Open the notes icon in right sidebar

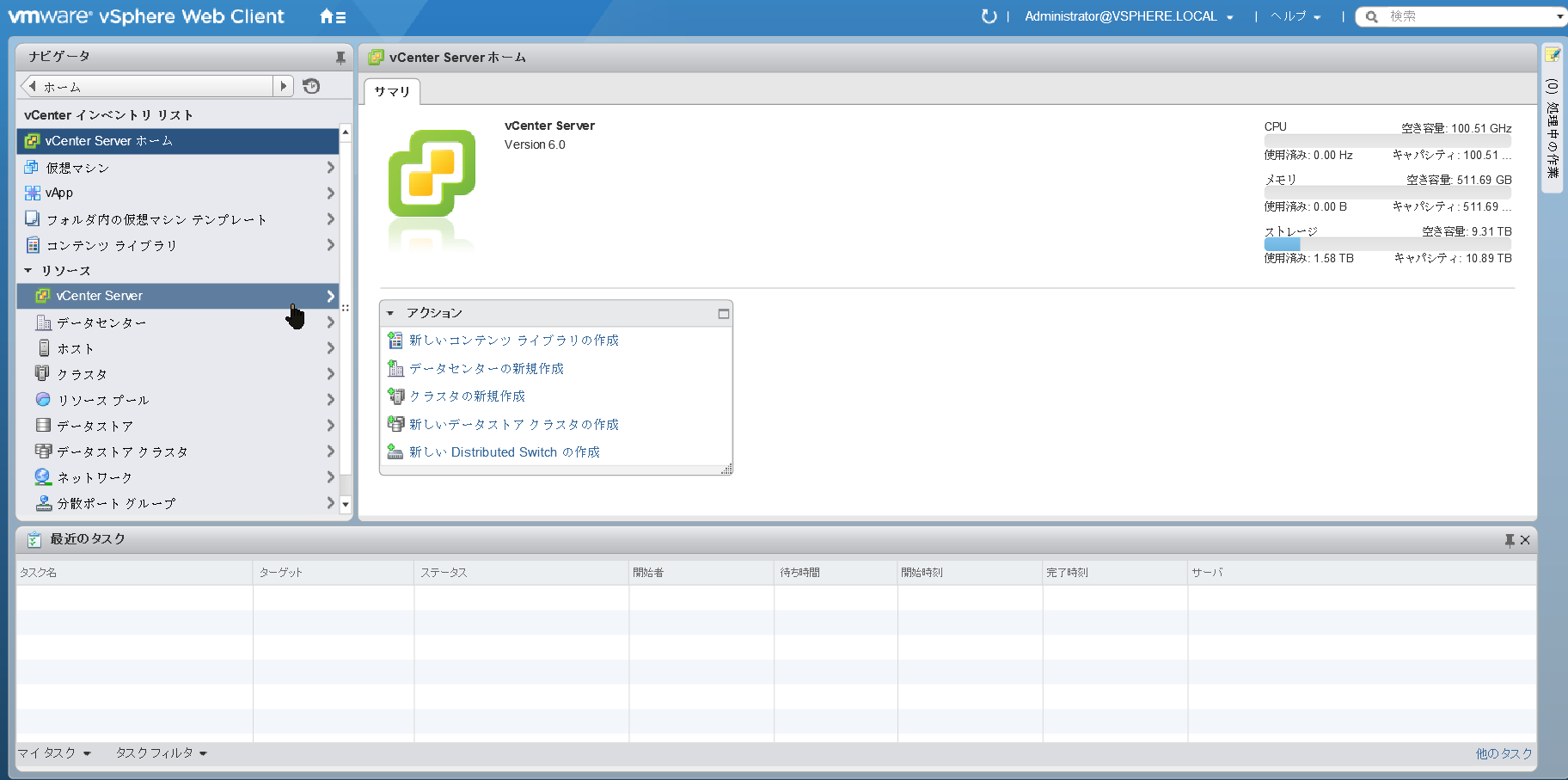coord(1553,55)
